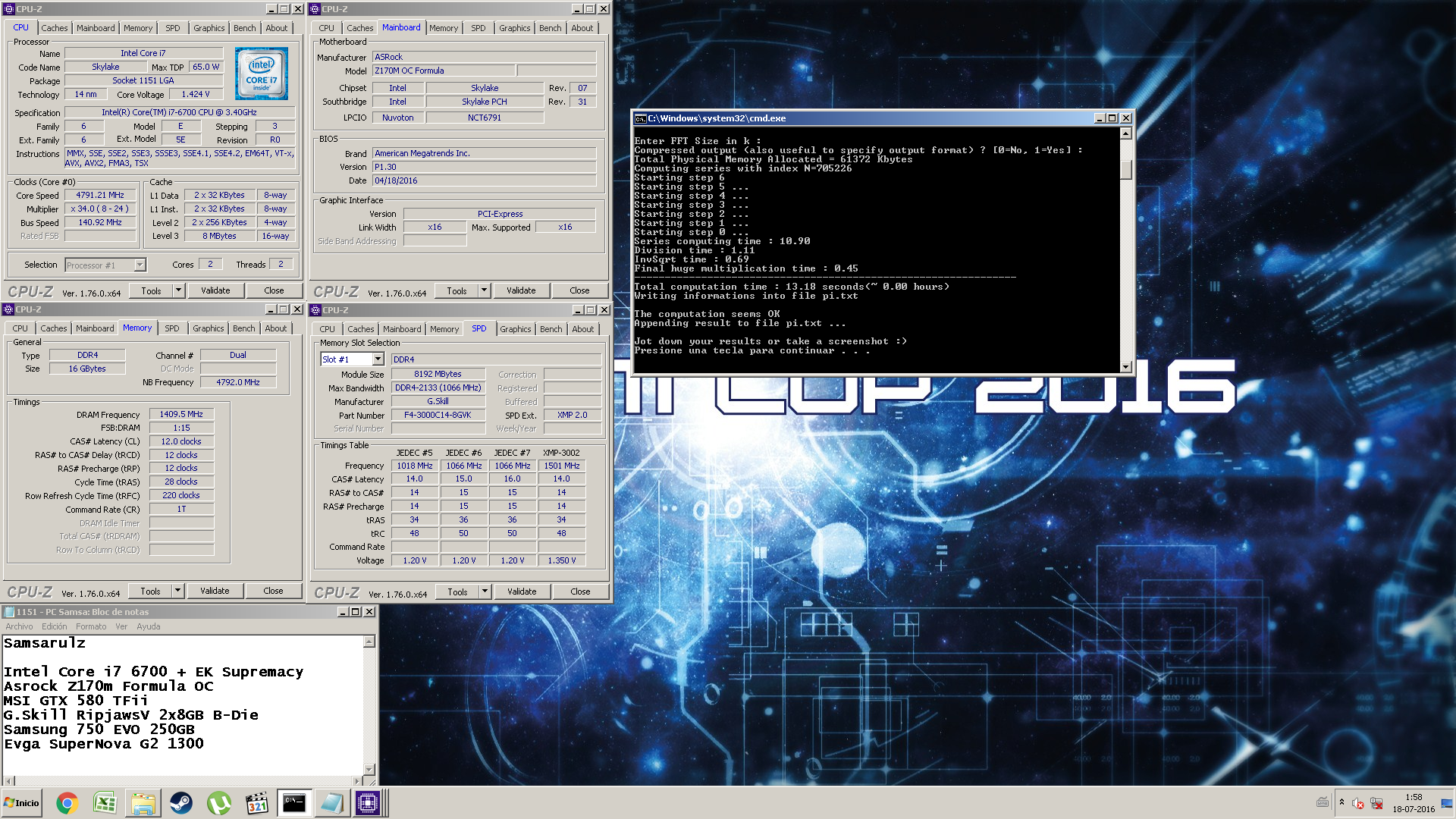Open Excel from the taskbar
Viewport: 1456px width, 819px height.
(105, 803)
